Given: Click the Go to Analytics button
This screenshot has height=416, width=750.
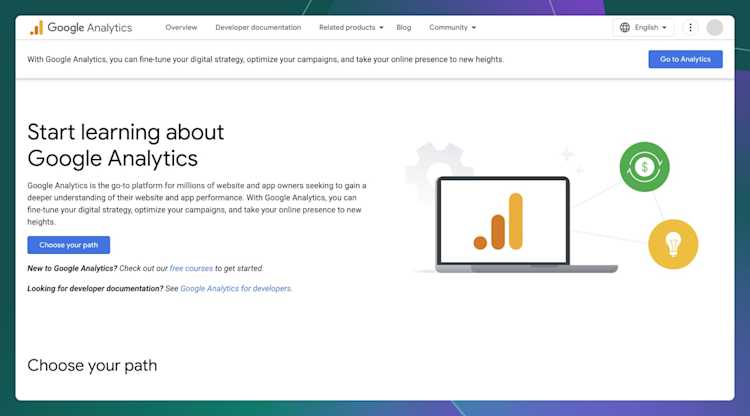Looking at the screenshot, I should point(685,59).
